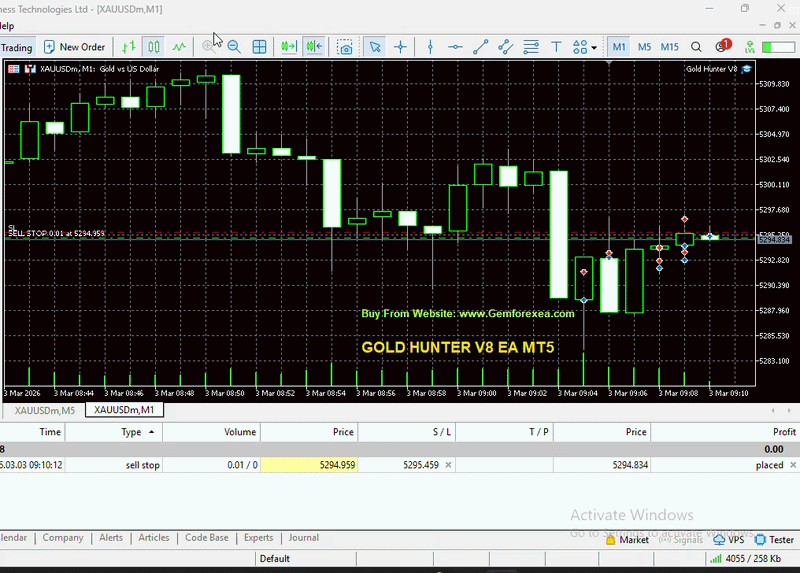Viewport: 800px width, 573px height.
Task: Click order price cell 5294.959
Action: click(309, 465)
